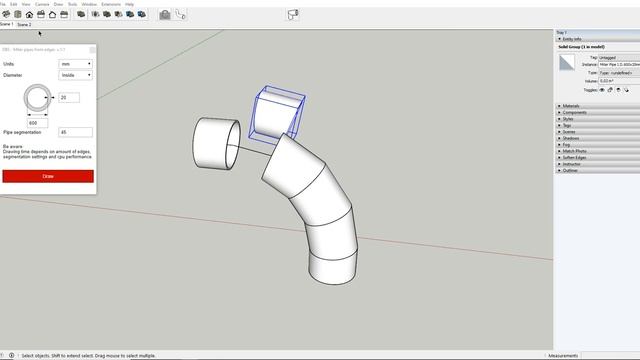
Task: Open the Extensions menu
Action: point(111,4)
